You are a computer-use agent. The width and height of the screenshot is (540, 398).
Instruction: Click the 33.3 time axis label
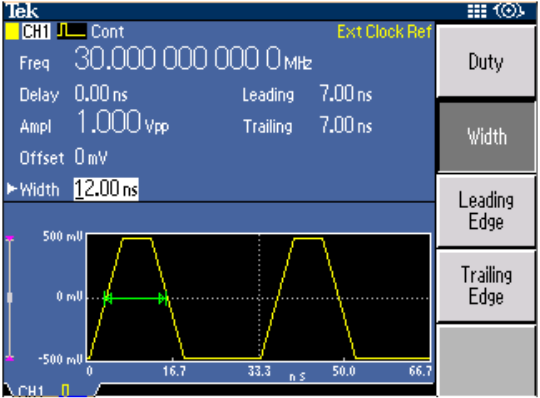click(259, 371)
